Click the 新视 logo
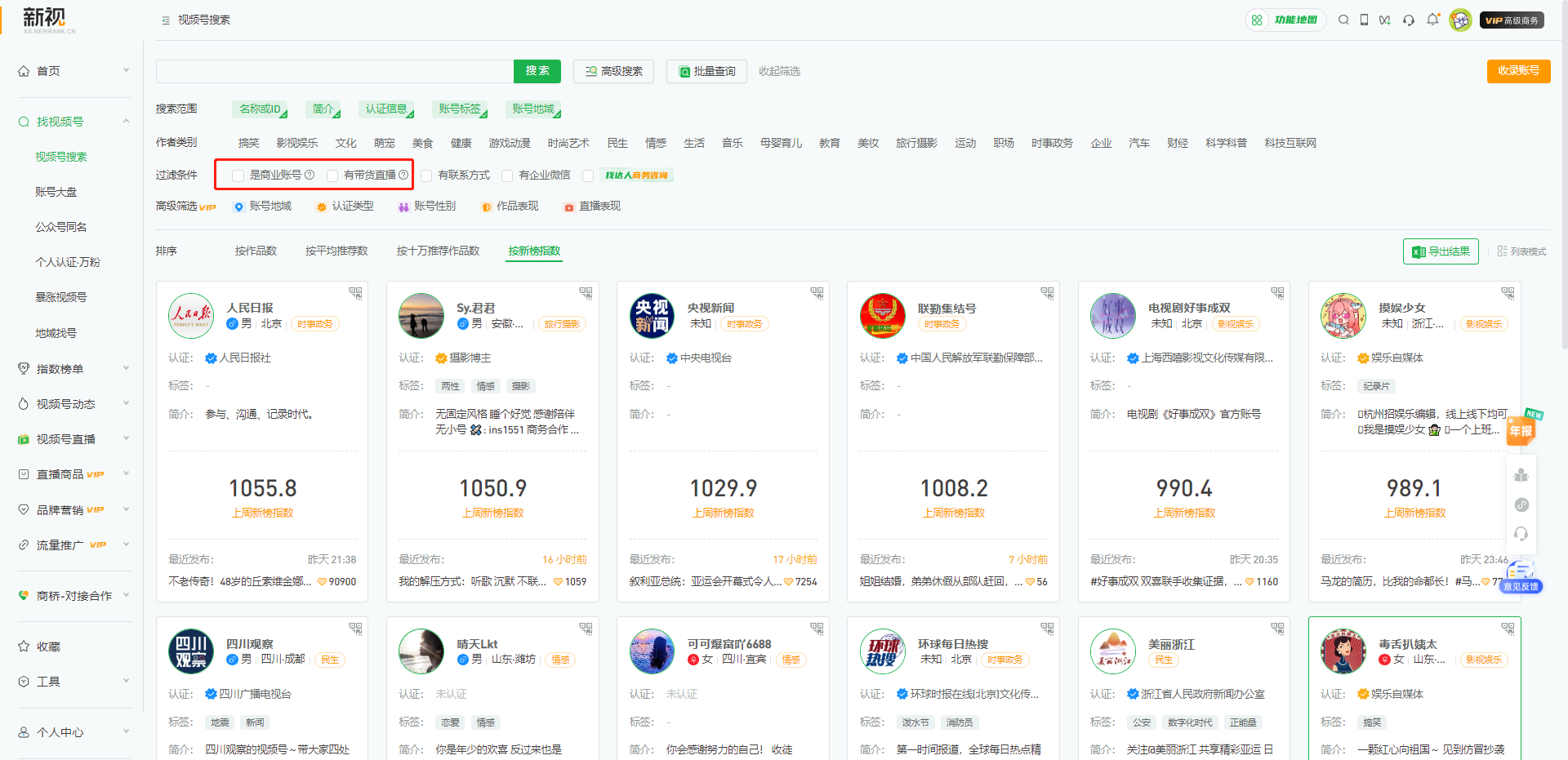The height and width of the screenshot is (760, 1568). [47, 20]
